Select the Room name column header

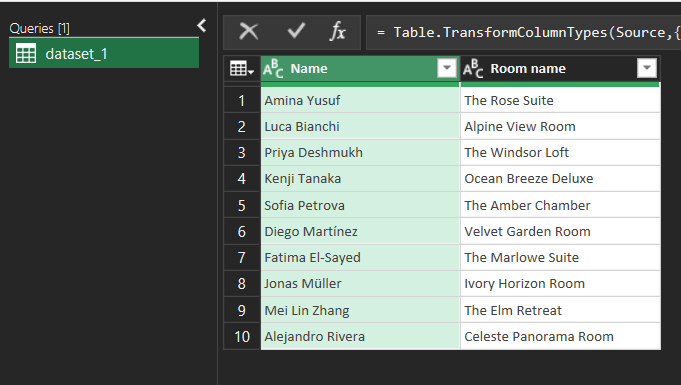[560, 69]
